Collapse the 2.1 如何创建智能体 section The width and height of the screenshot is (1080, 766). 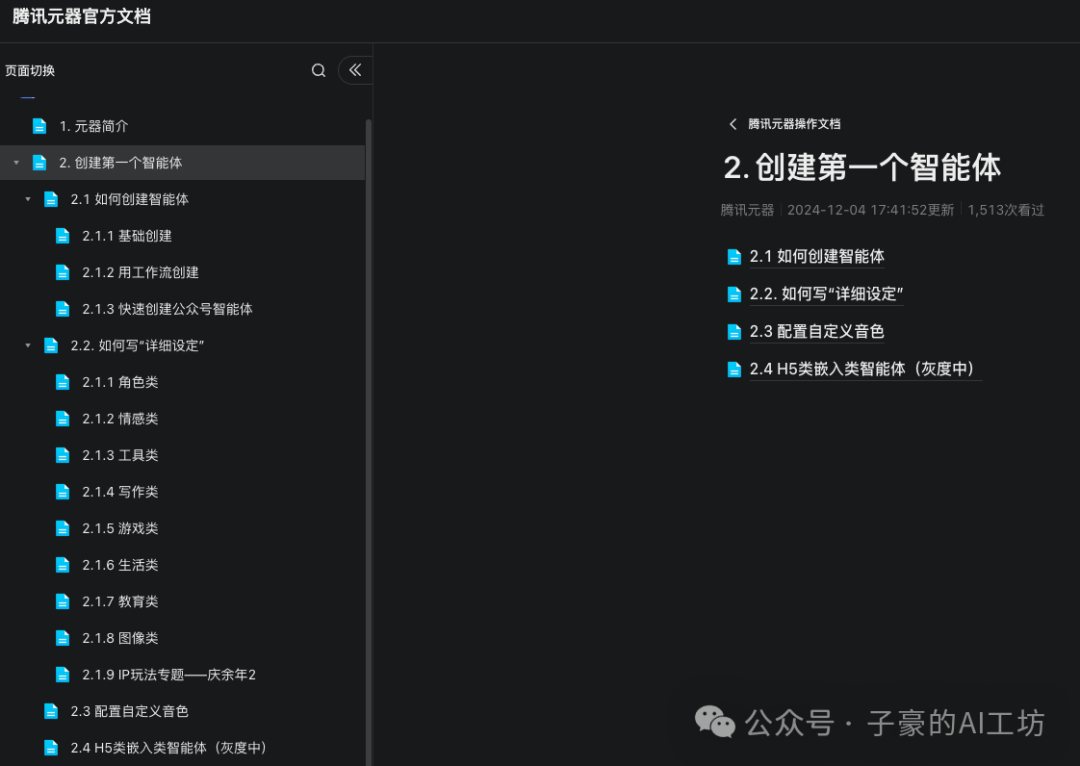pyautogui.click(x=27, y=199)
